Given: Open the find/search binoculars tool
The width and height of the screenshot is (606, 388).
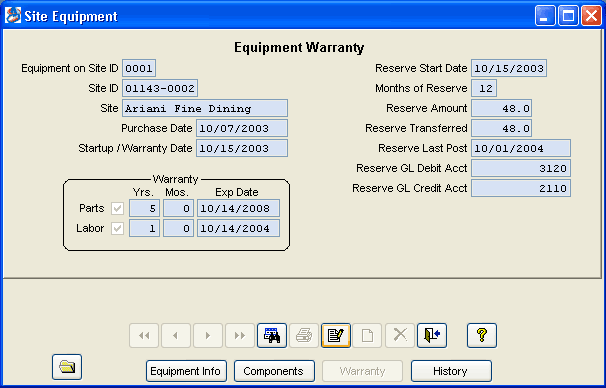Looking at the screenshot, I should [272, 335].
